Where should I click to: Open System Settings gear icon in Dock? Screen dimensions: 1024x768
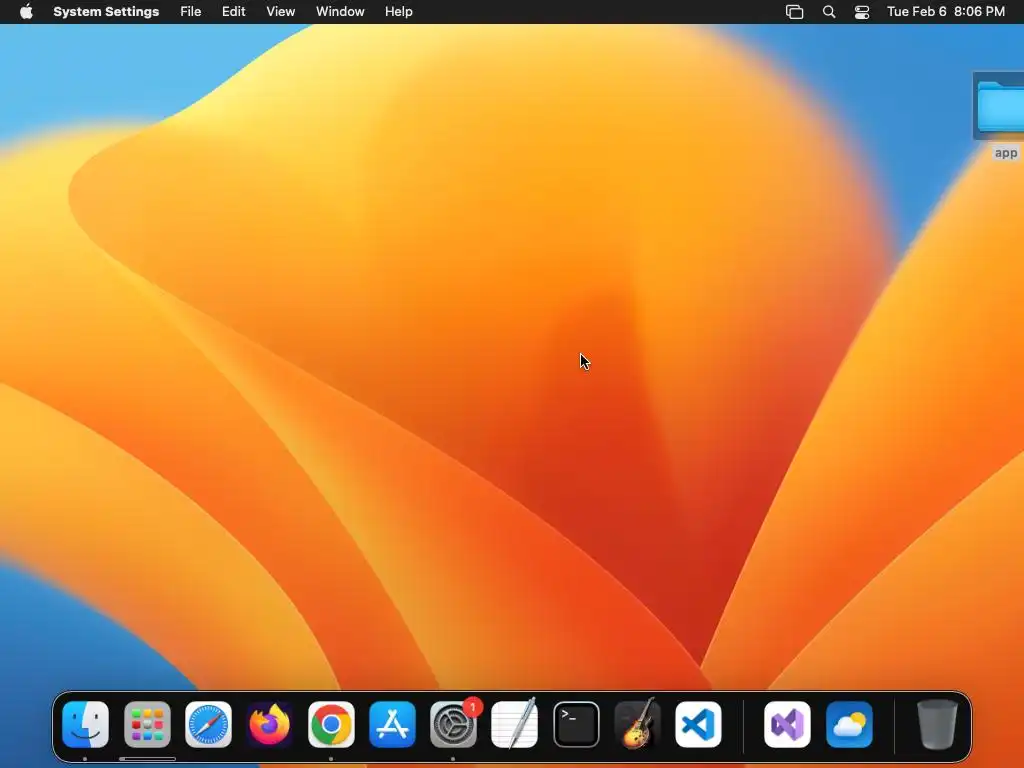(x=453, y=724)
